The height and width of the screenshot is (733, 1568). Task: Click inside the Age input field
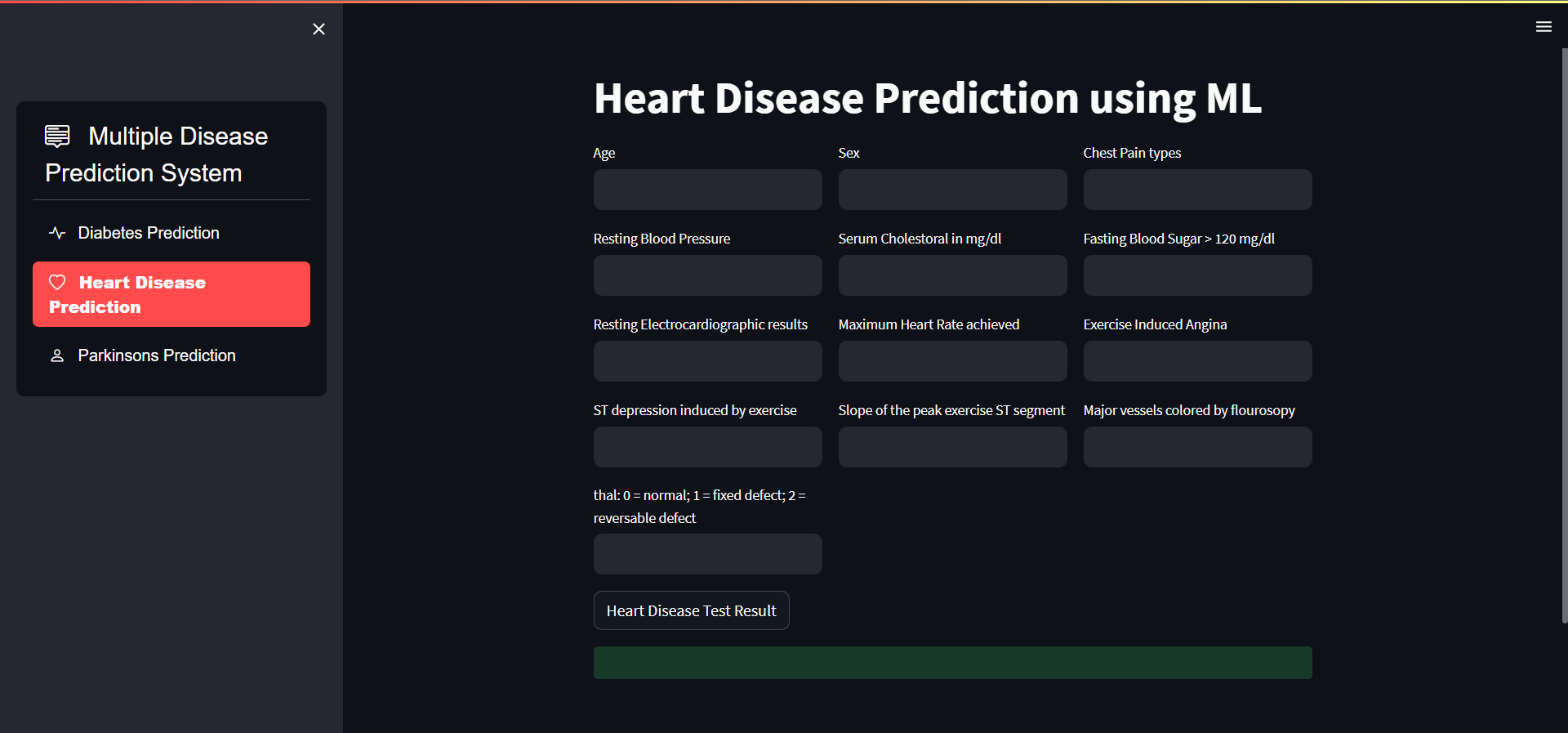[x=707, y=190]
